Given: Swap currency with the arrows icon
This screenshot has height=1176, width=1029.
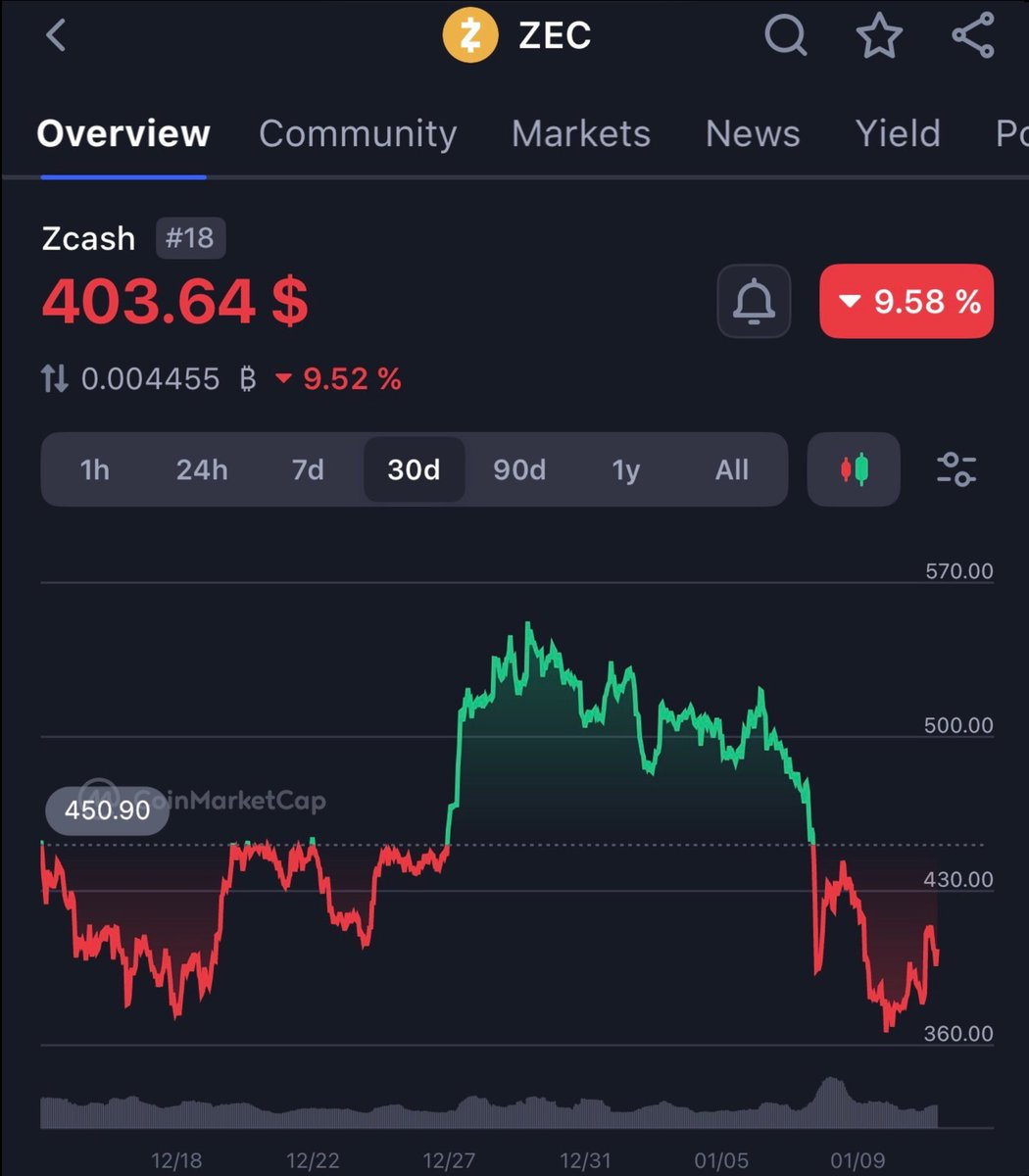Looking at the screenshot, I should point(55,379).
